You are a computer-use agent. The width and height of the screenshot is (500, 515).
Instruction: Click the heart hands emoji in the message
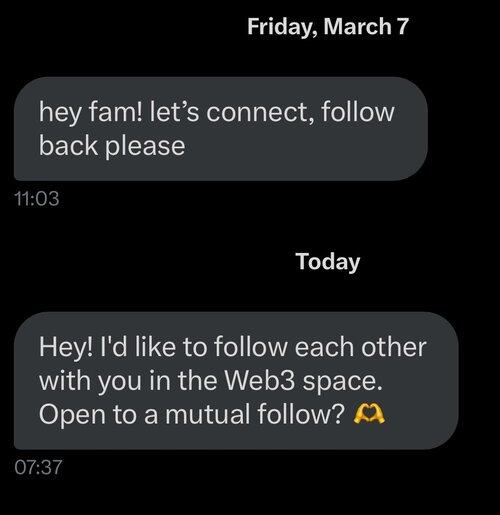369,414
